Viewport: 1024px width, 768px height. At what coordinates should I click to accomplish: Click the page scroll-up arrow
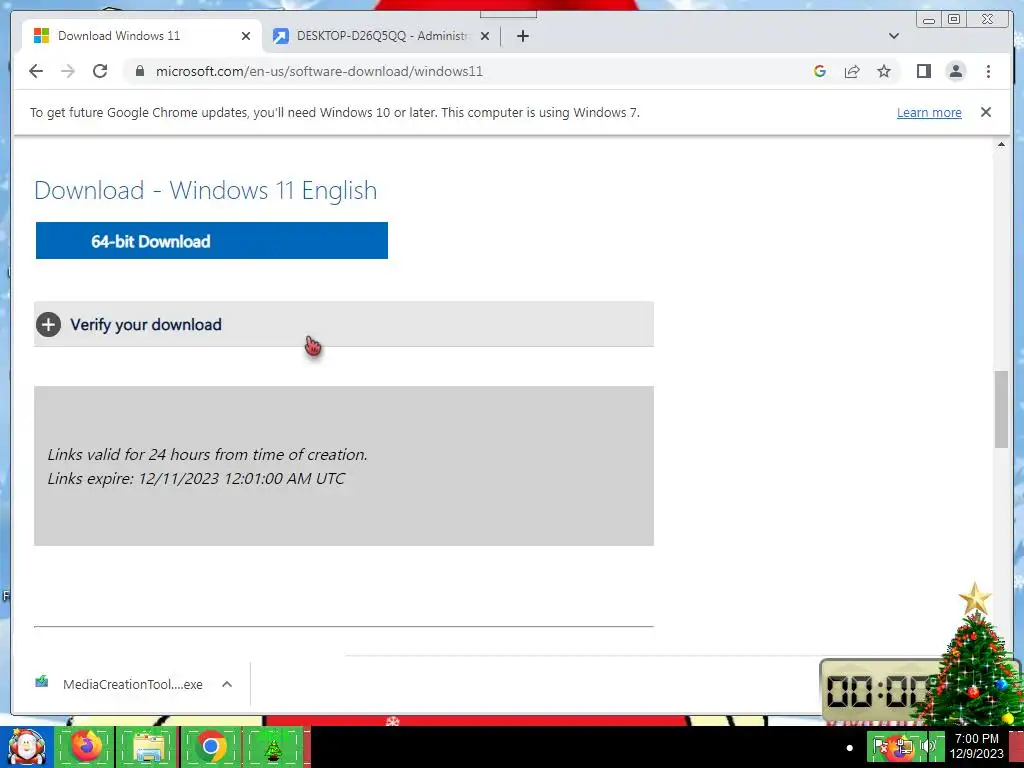(x=1001, y=144)
